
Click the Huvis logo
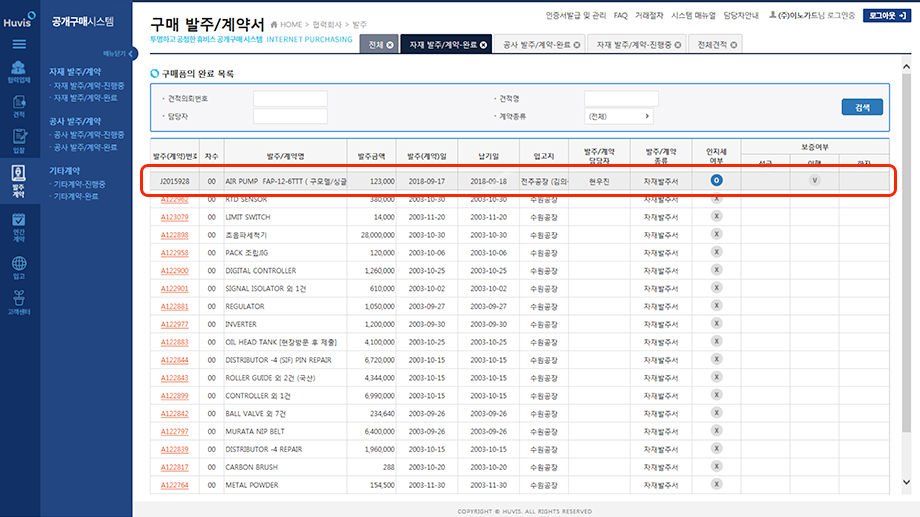pyautogui.click(x=19, y=20)
